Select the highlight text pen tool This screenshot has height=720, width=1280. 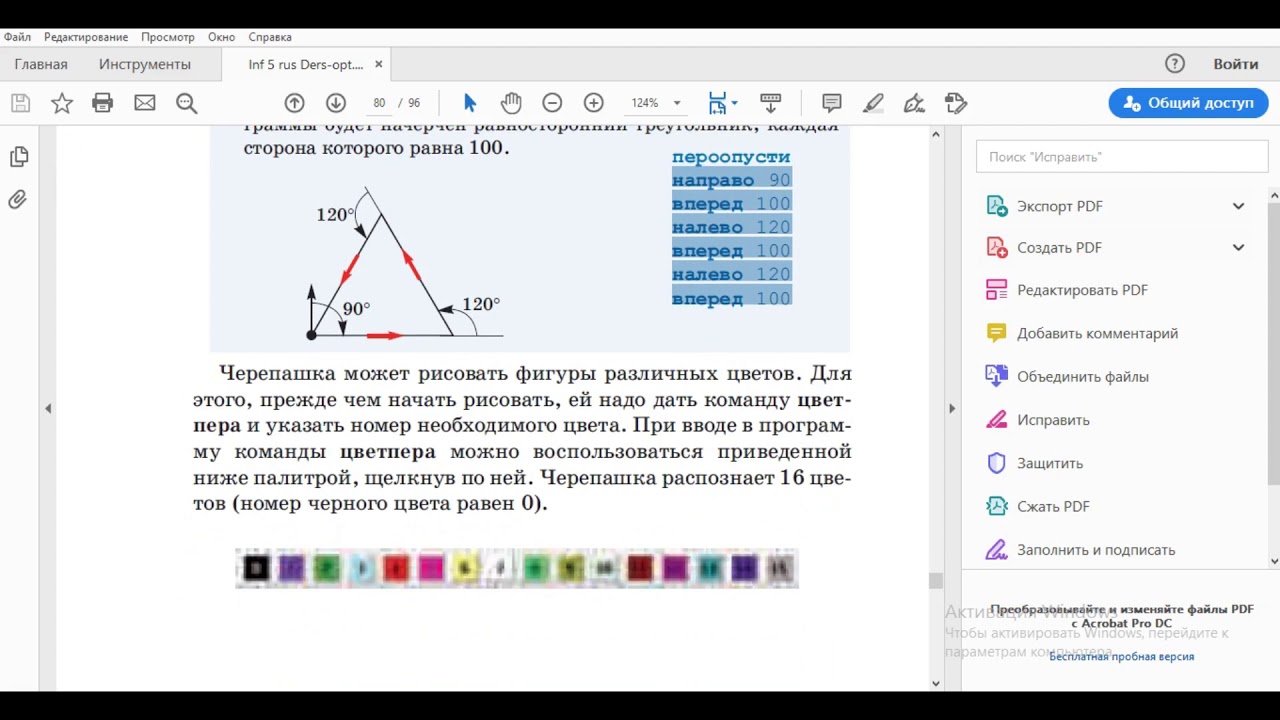(873, 103)
